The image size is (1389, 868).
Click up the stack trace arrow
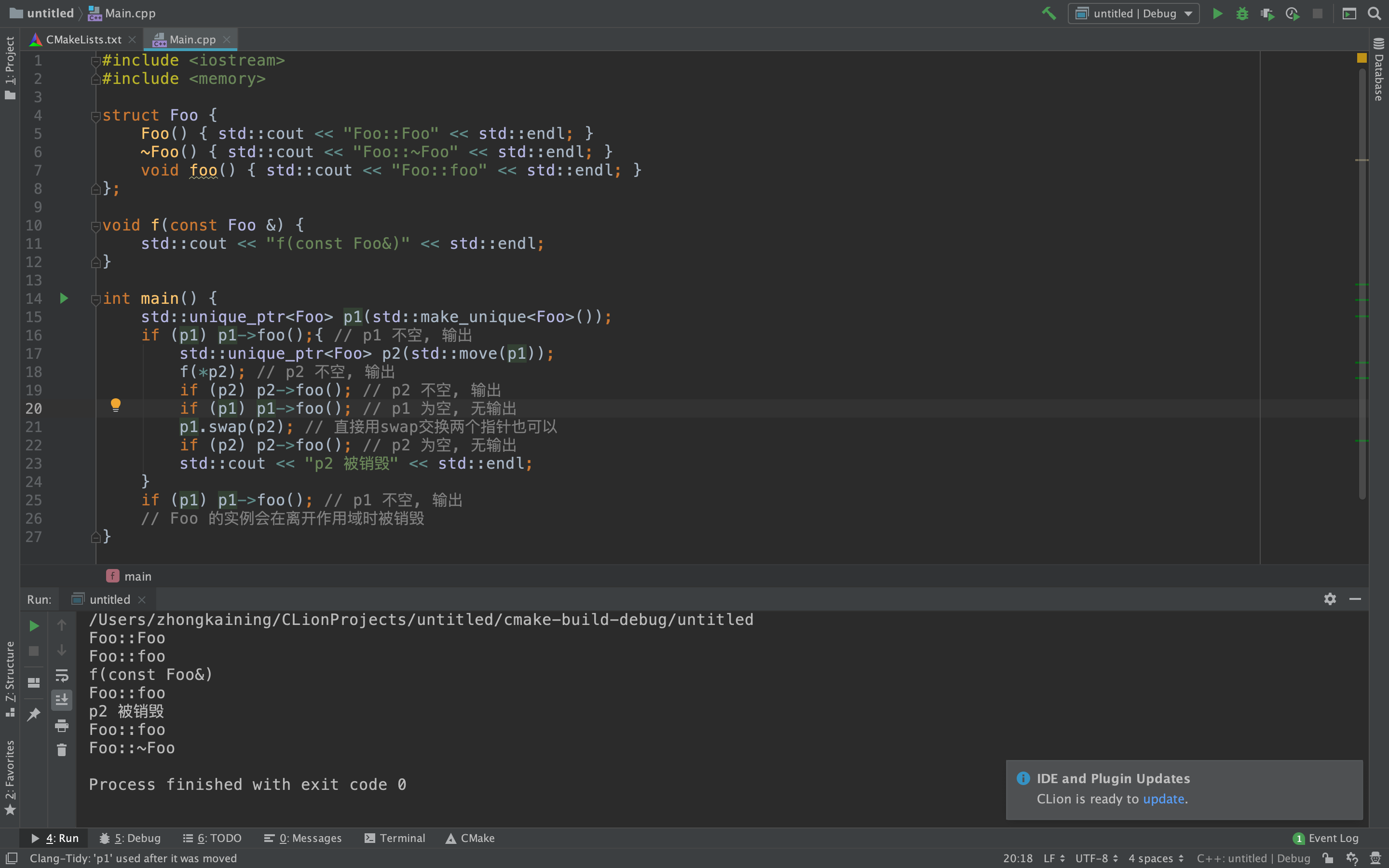point(61,624)
